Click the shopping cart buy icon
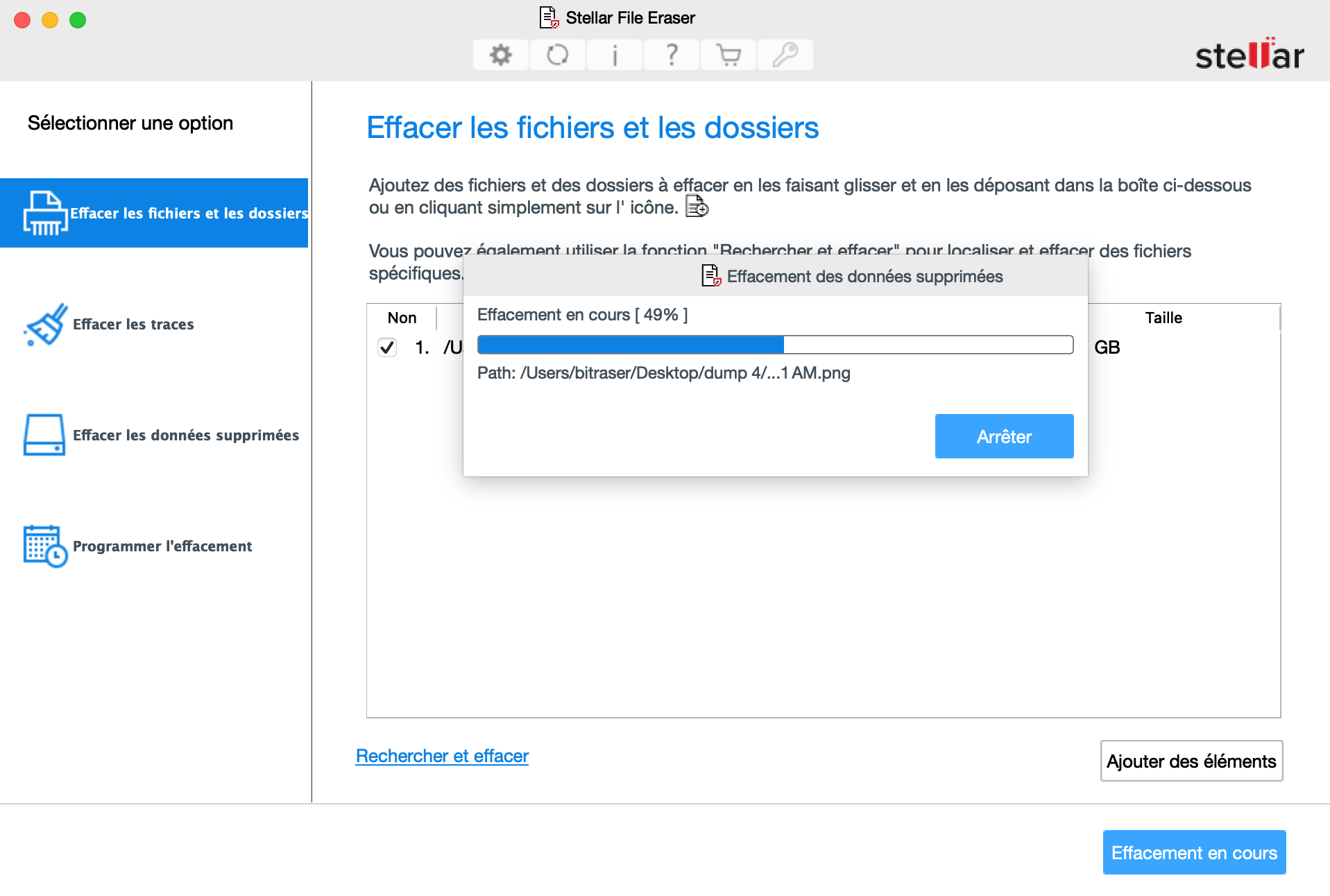 tap(728, 55)
